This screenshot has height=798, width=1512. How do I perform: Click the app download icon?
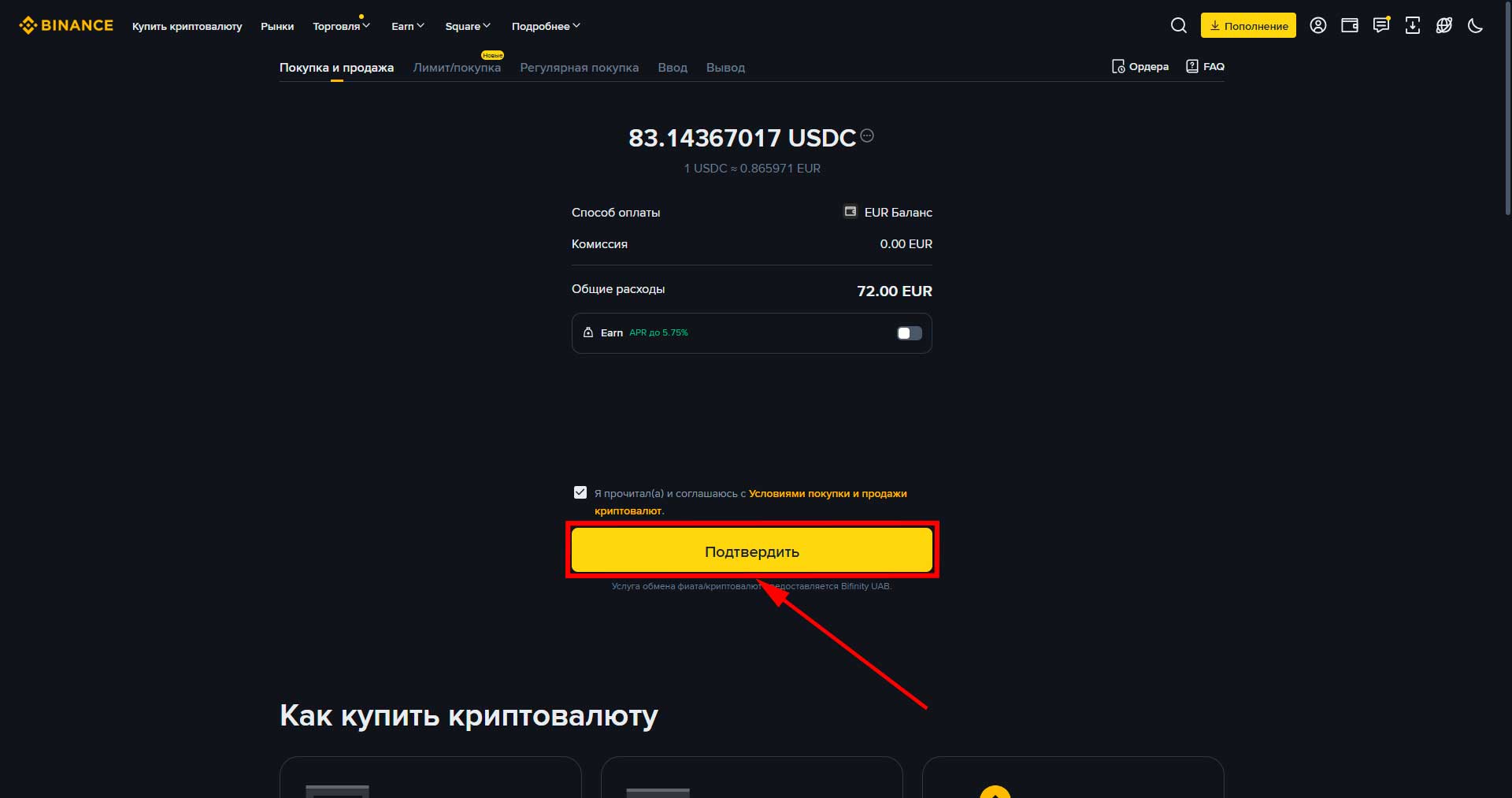pos(1412,25)
